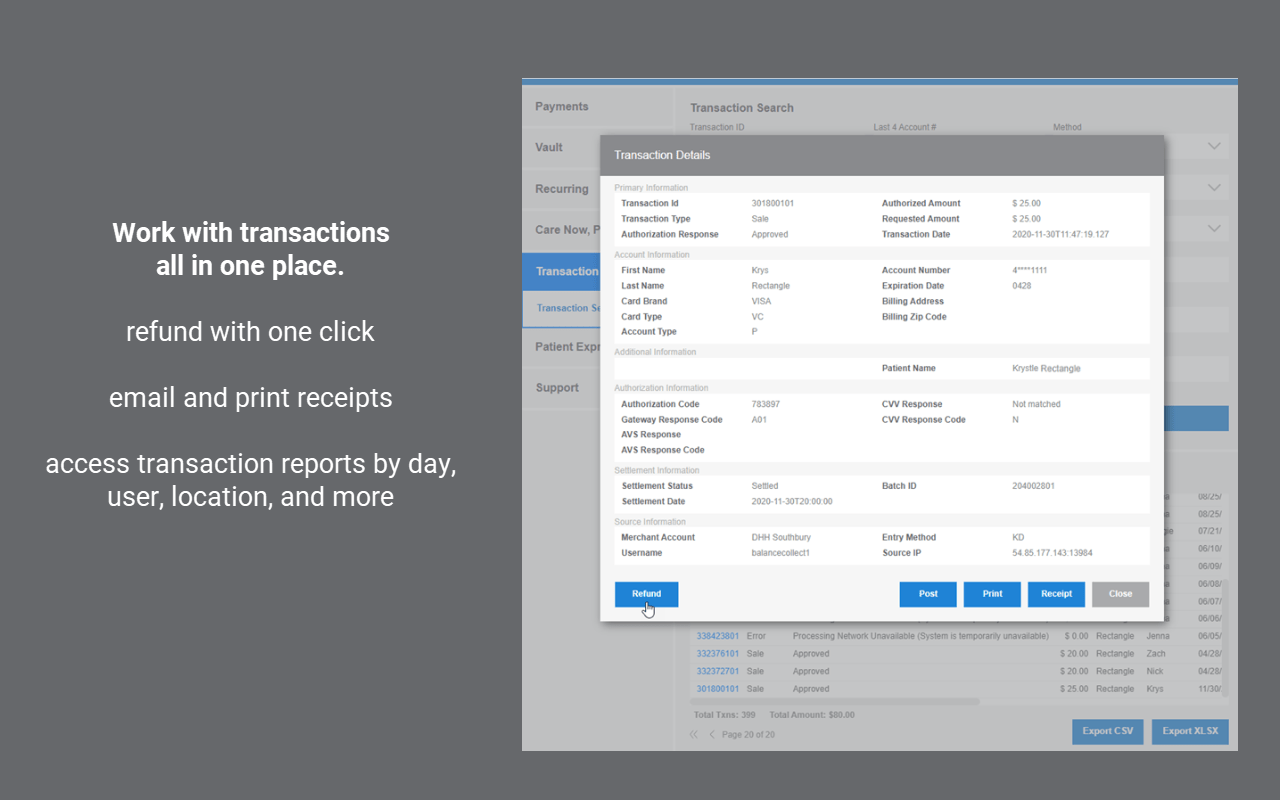Click the Settlement Status value Settled

click(x=765, y=486)
